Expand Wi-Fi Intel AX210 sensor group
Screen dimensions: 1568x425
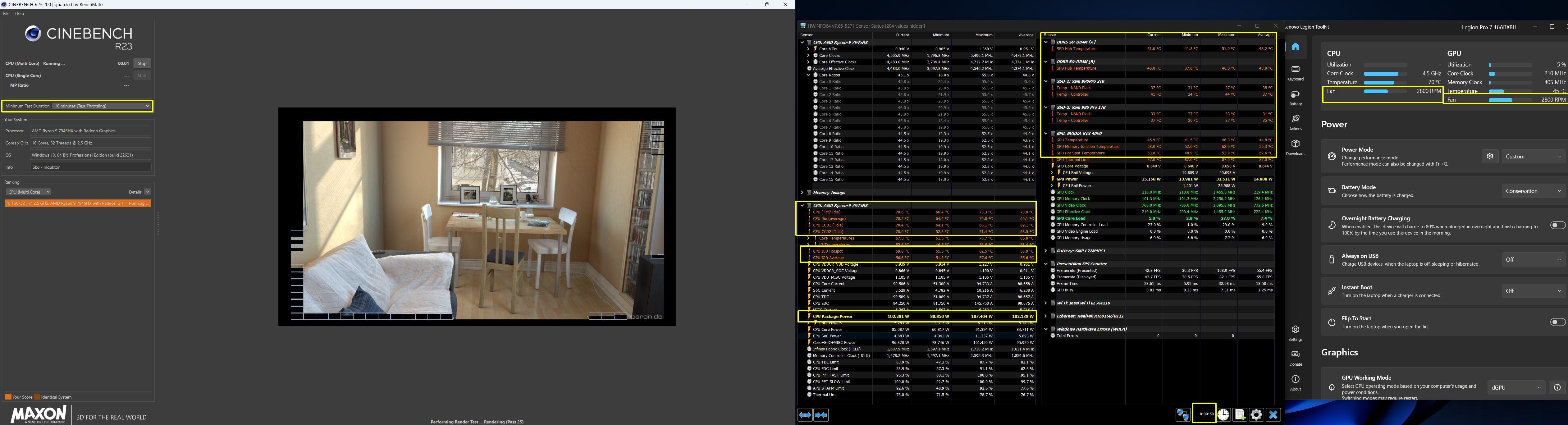coord(1046,303)
